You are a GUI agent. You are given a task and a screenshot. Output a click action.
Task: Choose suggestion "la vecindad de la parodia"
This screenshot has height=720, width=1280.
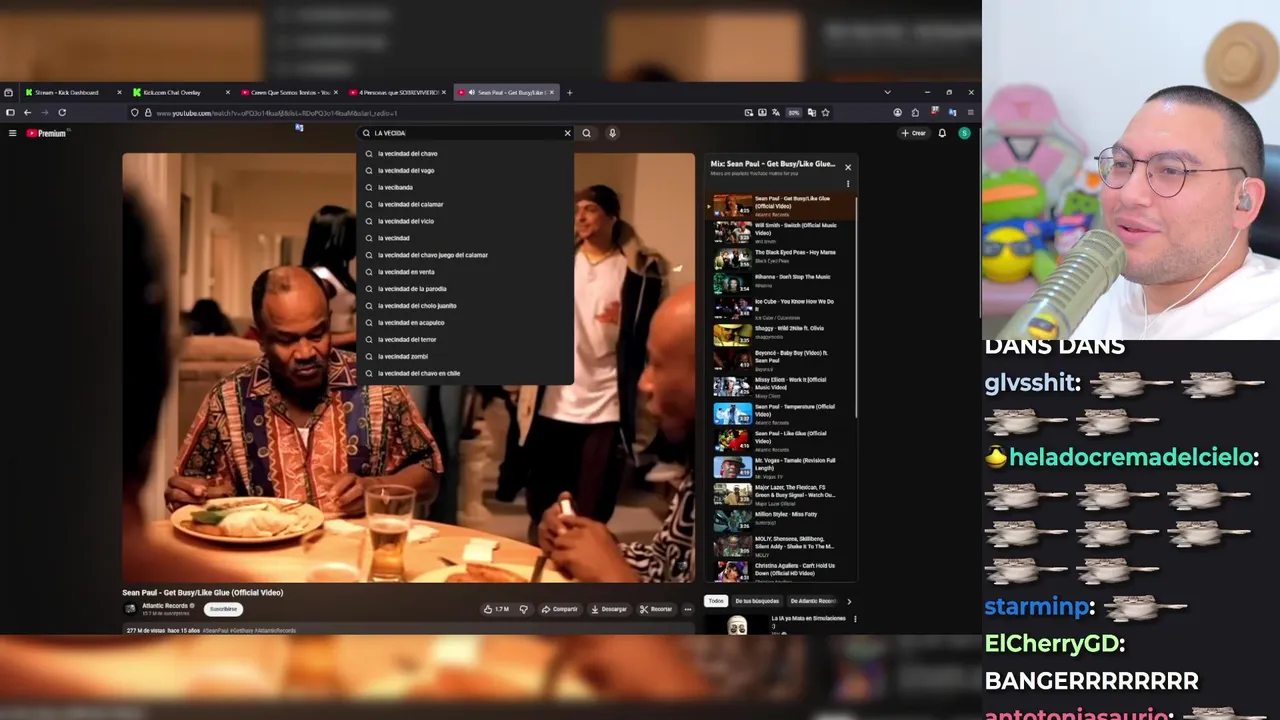[465, 289]
